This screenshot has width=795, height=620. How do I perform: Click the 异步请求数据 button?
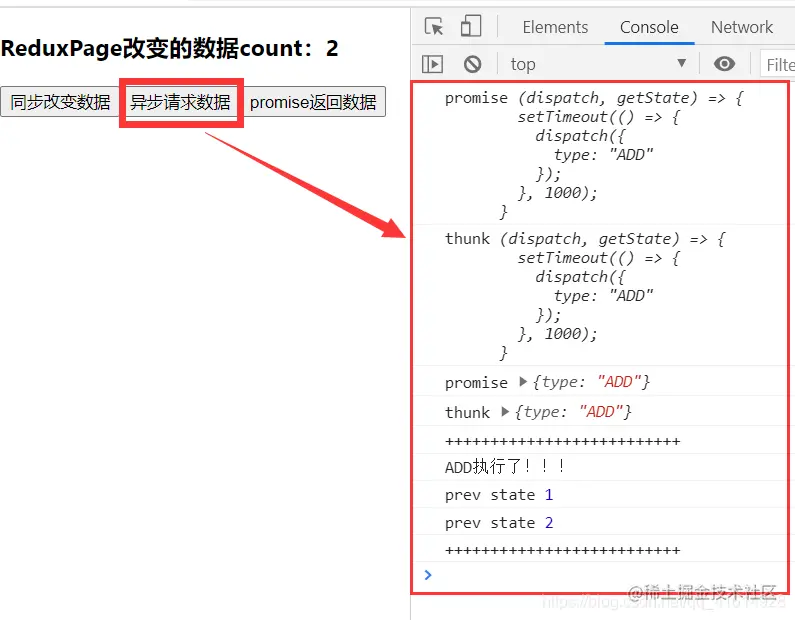(x=180, y=102)
